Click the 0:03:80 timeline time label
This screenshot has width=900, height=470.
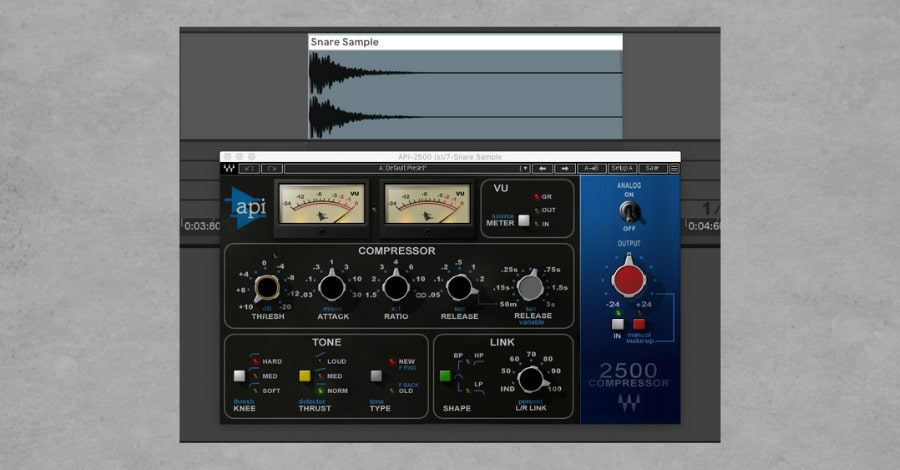[201, 226]
